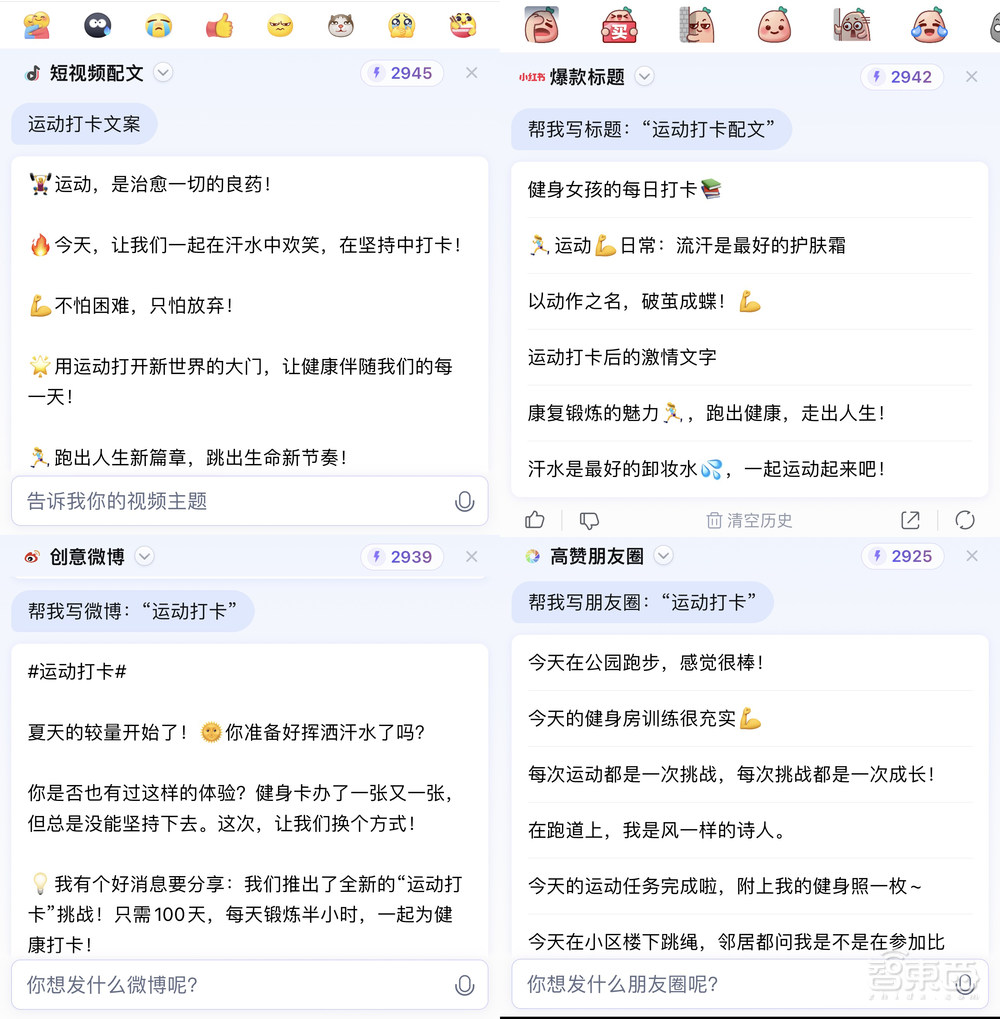Click the trash icon next to 清空历史
Screen dimensions: 1000x1019
click(713, 520)
